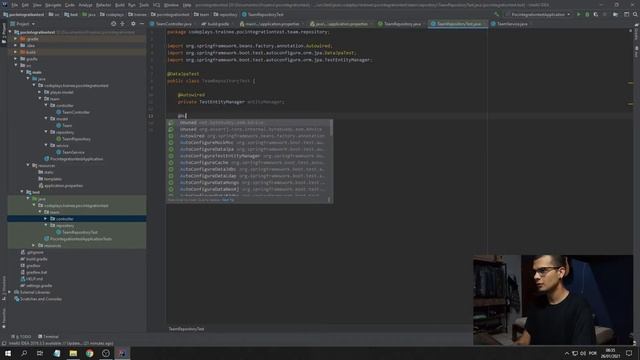Image resolution: width=640 pixels, height=360 pixels.
Task: Open the Edit menu
Action: 25,5
